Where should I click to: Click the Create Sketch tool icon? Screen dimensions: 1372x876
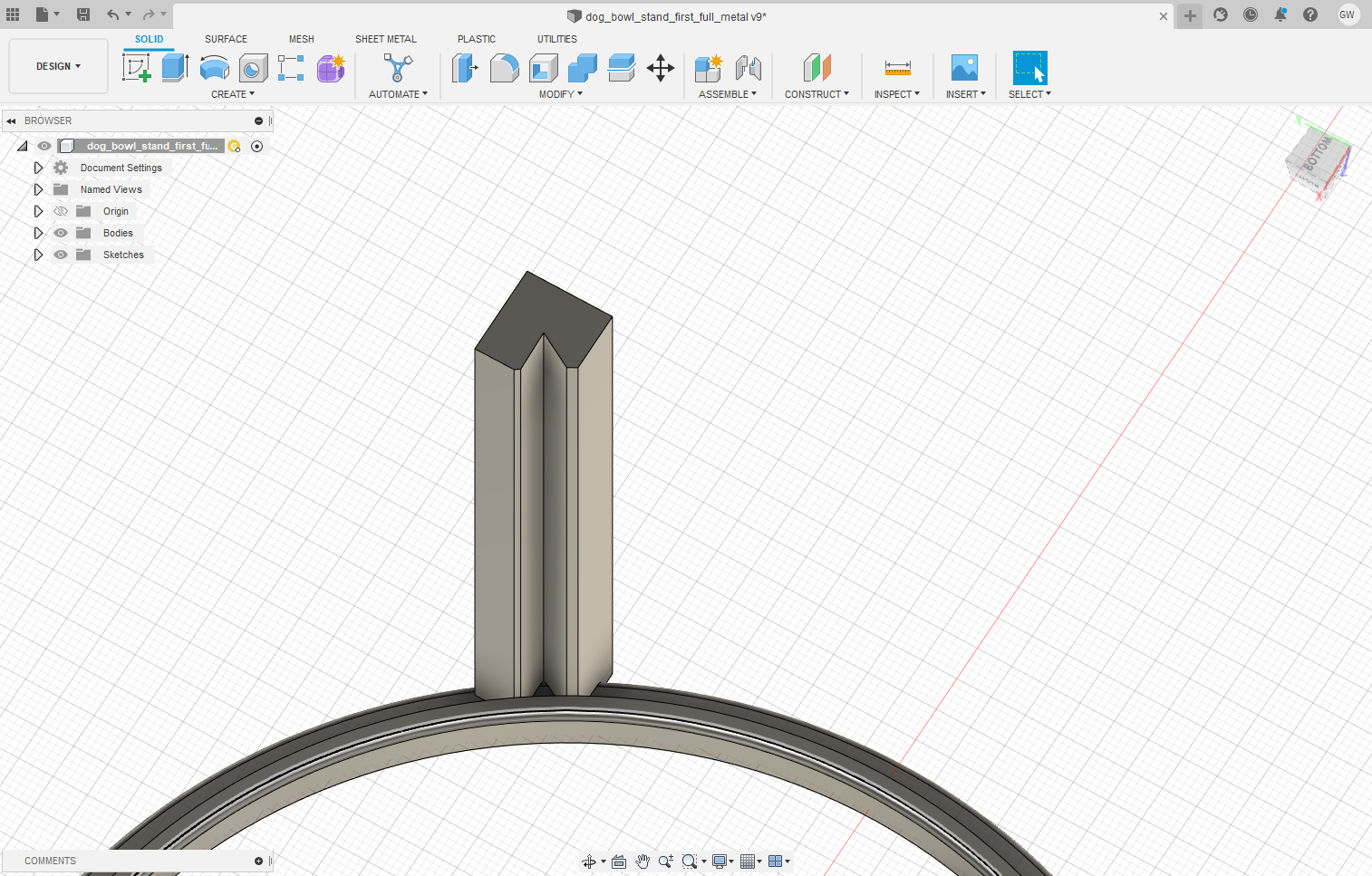136,68
